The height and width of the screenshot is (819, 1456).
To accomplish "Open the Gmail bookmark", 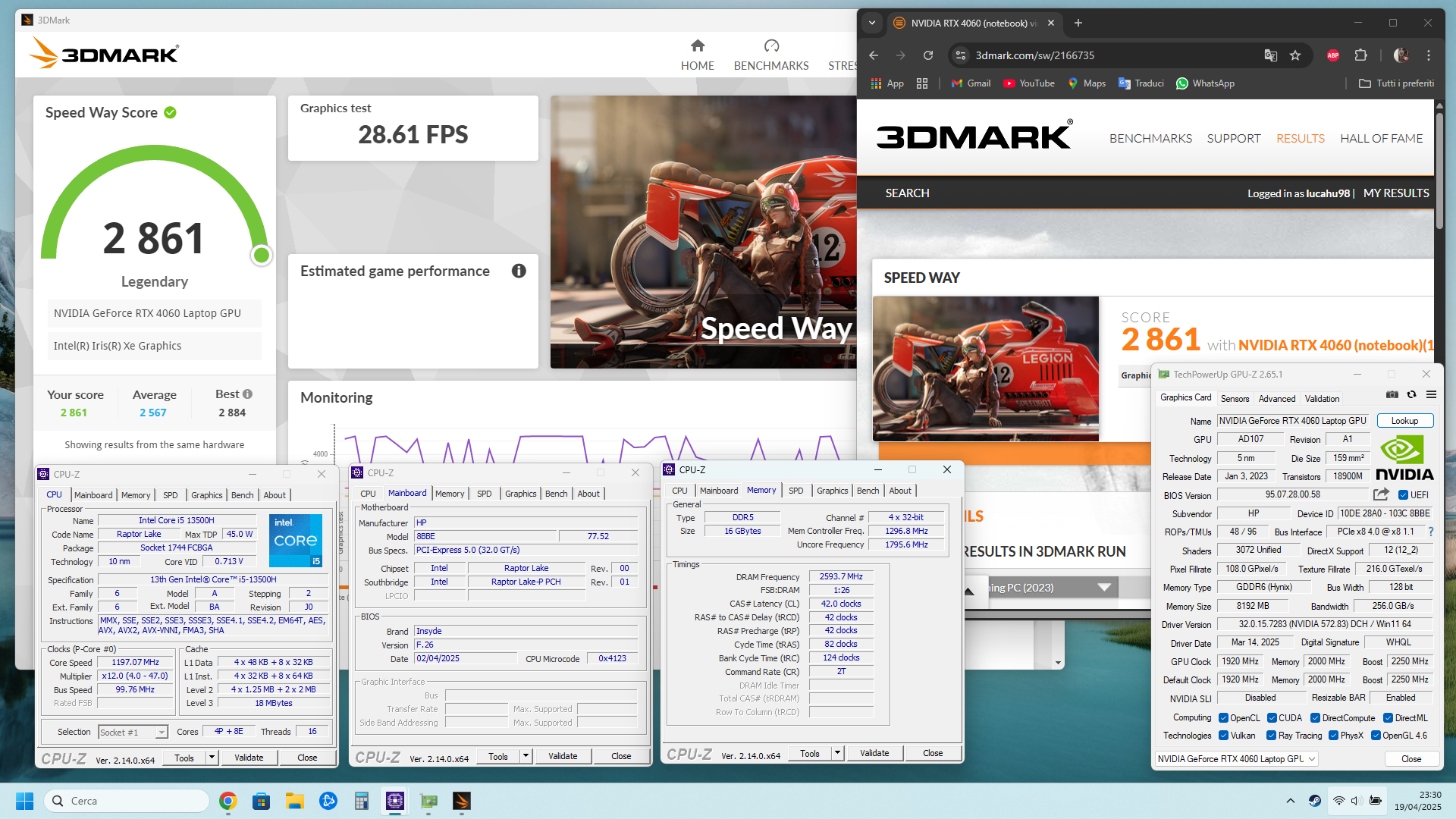I will coord(971,83).
